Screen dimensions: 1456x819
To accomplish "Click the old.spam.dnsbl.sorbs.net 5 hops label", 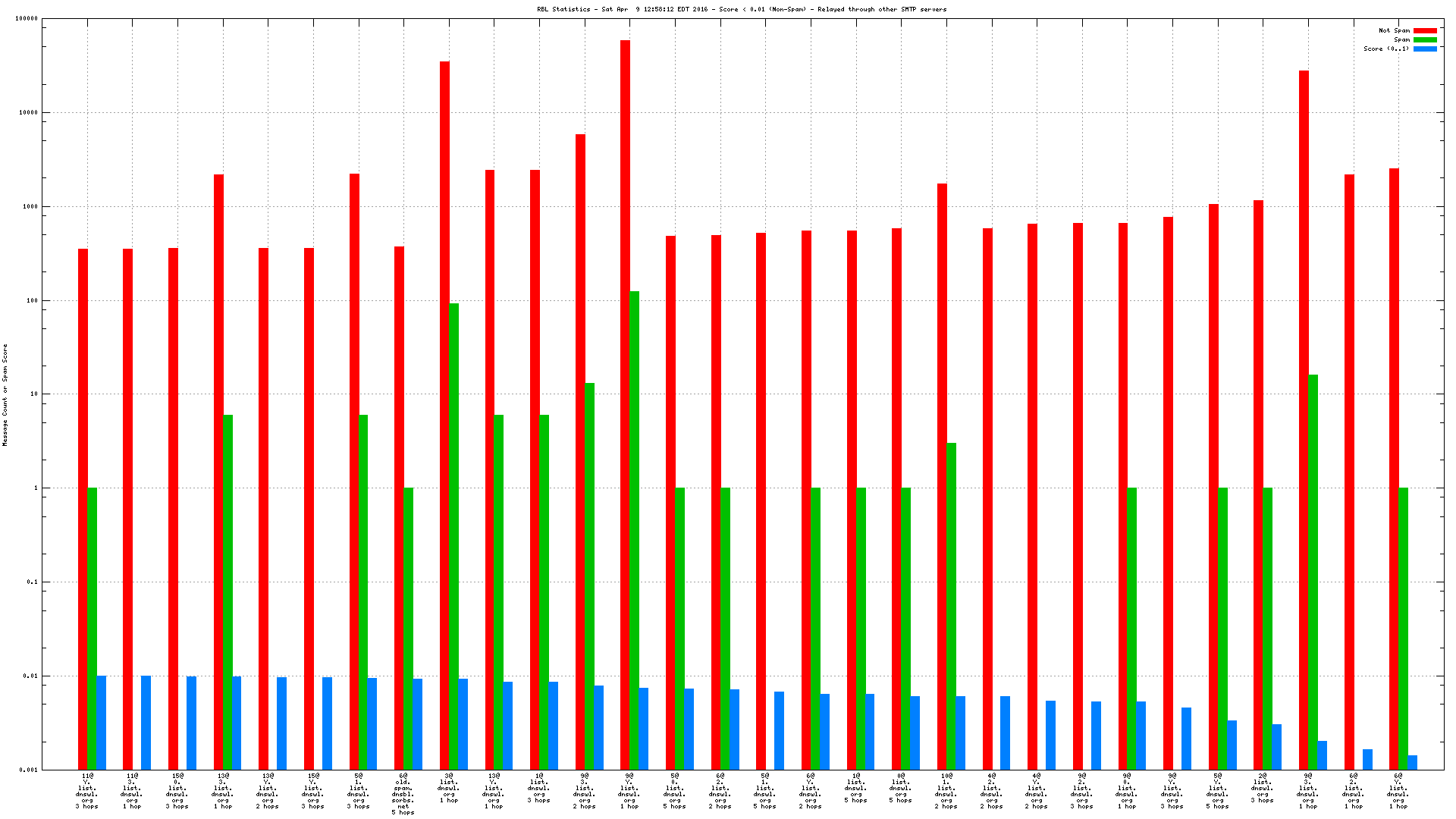I will (403, 794).
